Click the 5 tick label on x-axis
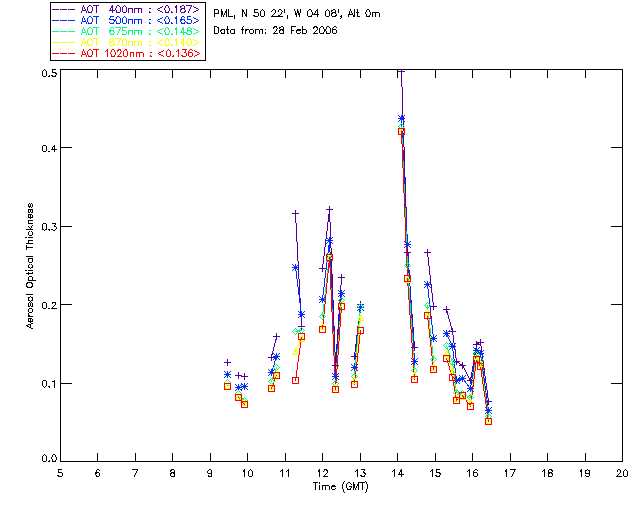Image resolution: width=640 pixels, height=512 pixels. (x=60, y=472)
